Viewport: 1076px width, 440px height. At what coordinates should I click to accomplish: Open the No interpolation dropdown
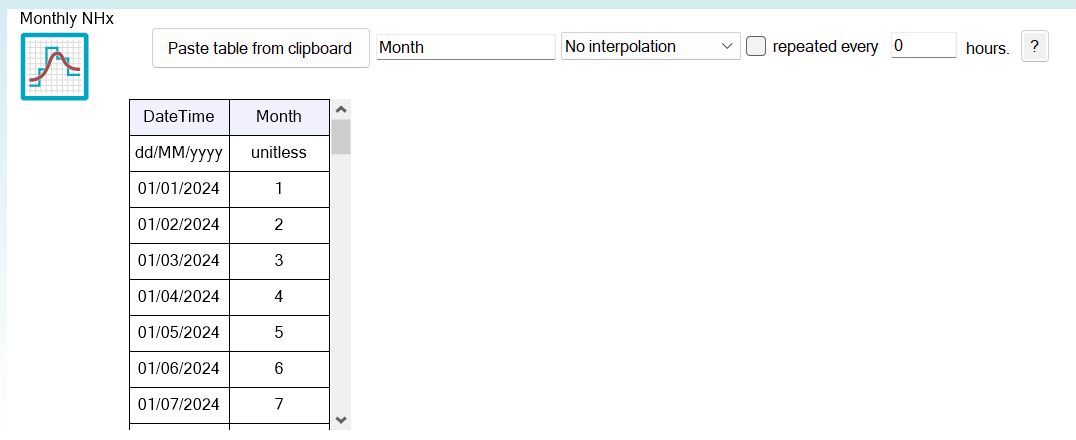pos(650,47)
